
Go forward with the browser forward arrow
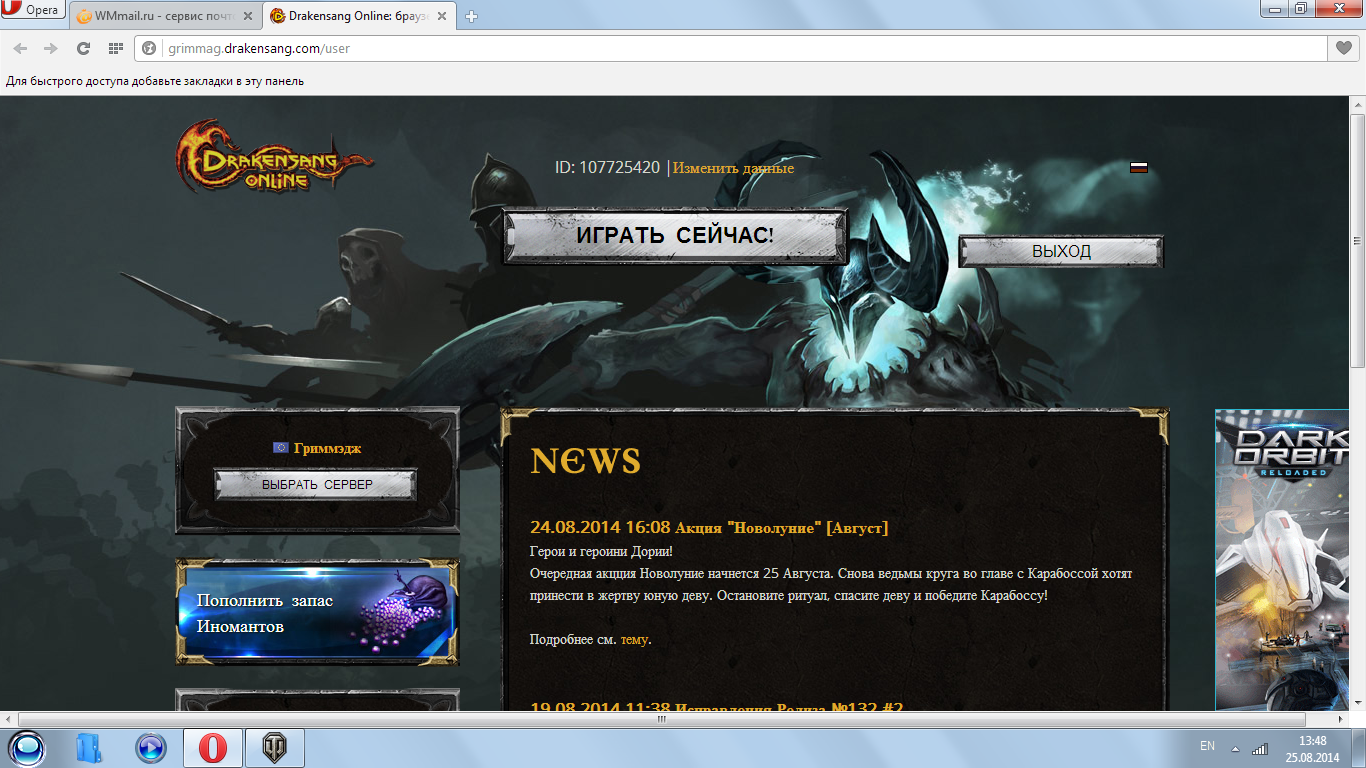coord(51,48)
